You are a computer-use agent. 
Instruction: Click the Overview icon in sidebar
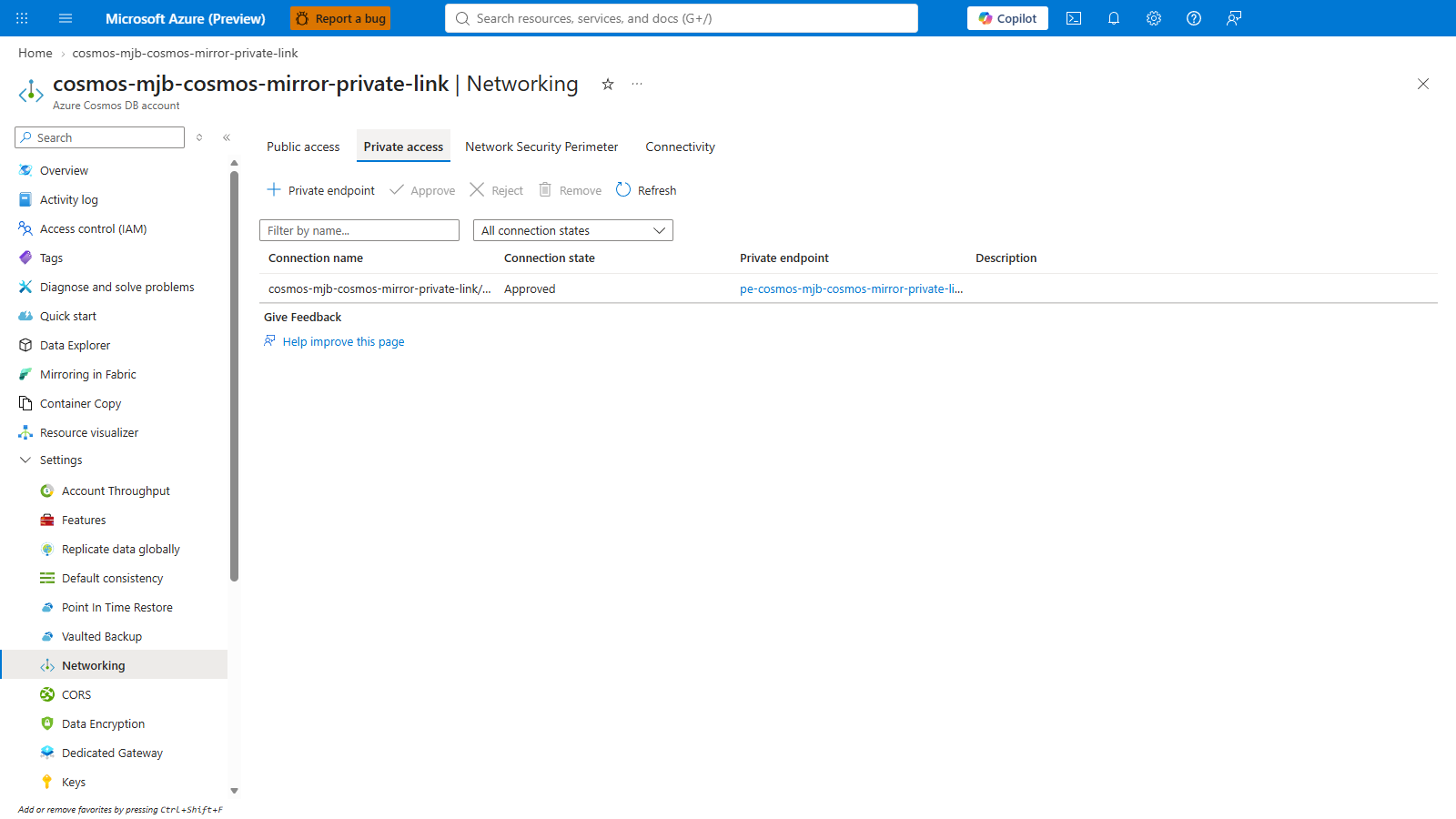25,170
